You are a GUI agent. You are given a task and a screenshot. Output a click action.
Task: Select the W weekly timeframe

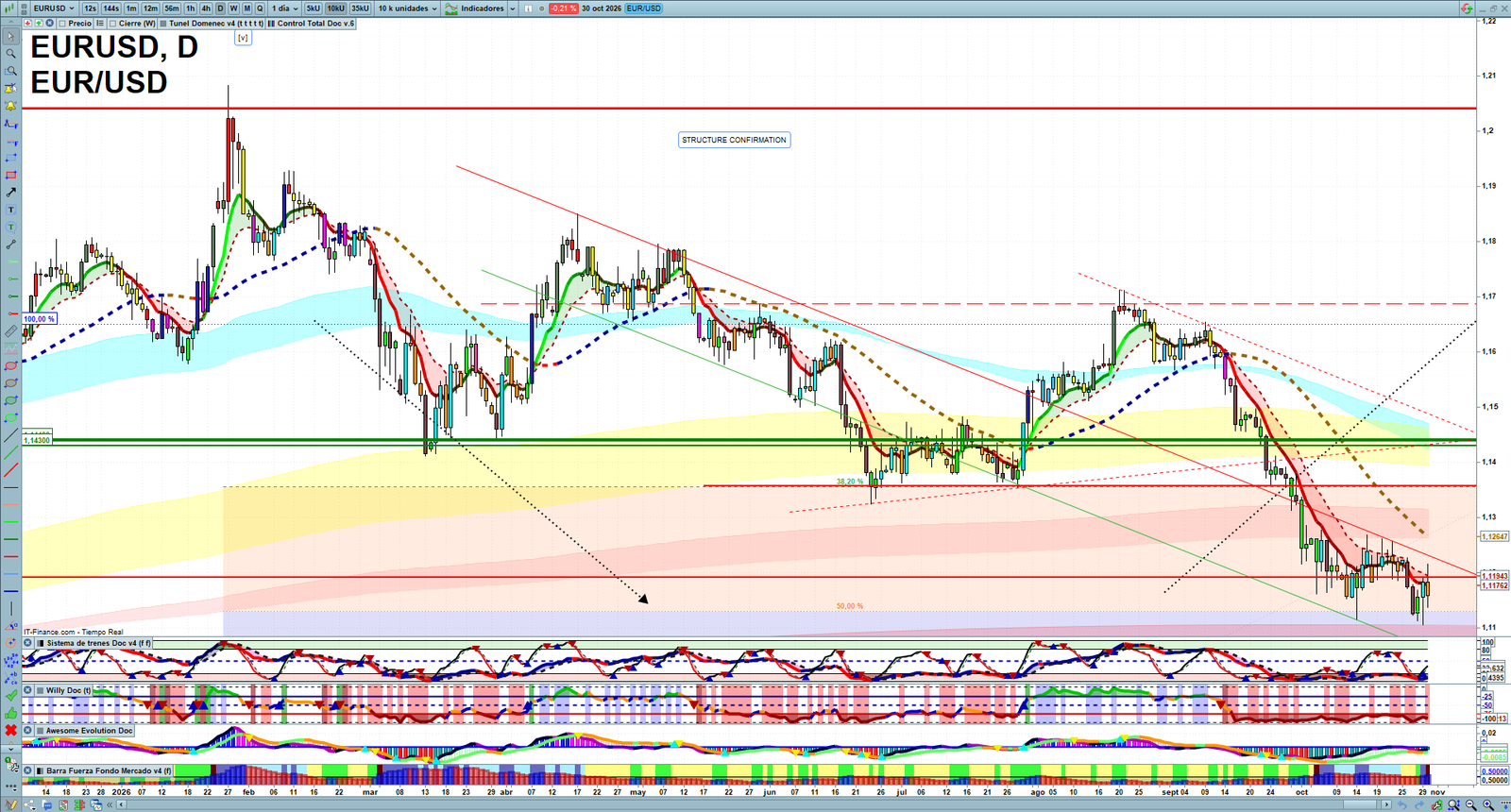pos(233,8)
